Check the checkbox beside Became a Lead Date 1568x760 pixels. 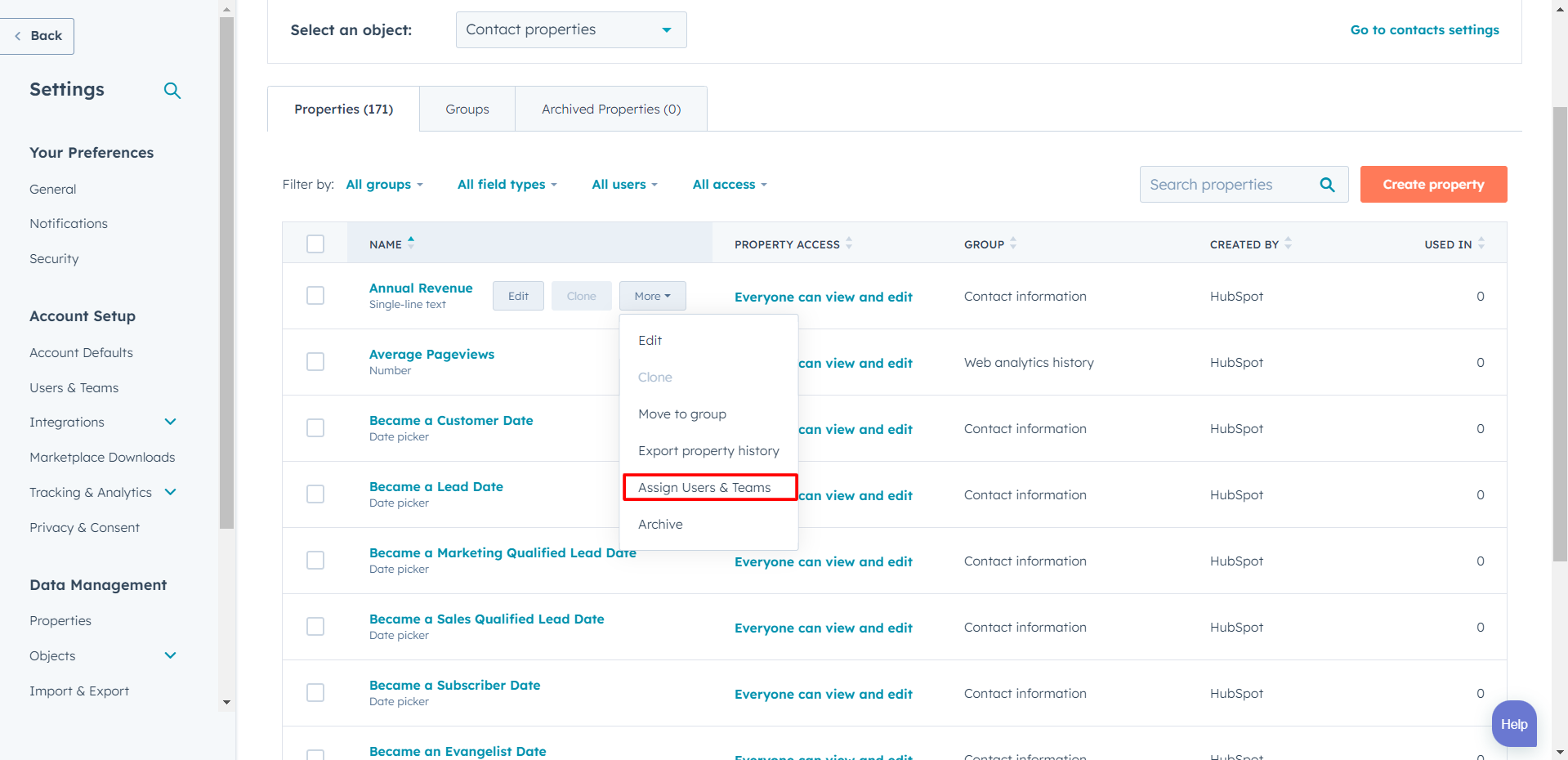click(315, 494)
